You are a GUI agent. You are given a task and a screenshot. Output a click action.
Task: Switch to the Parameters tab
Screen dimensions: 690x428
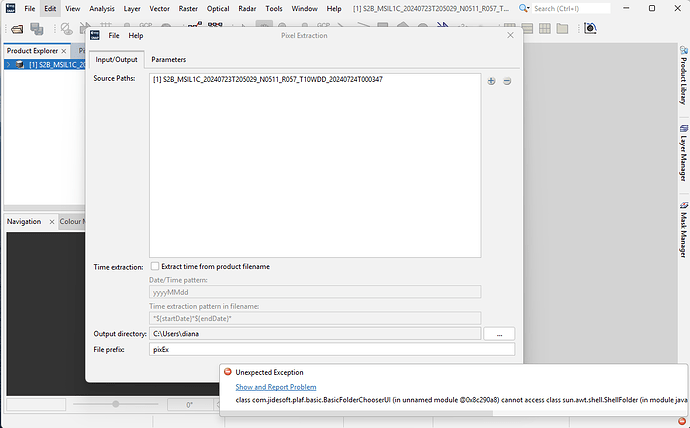(168, 60)
